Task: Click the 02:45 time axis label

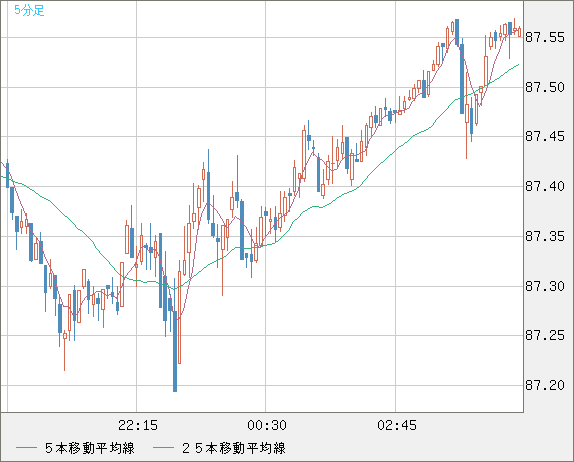Action: tap(397, 425)
